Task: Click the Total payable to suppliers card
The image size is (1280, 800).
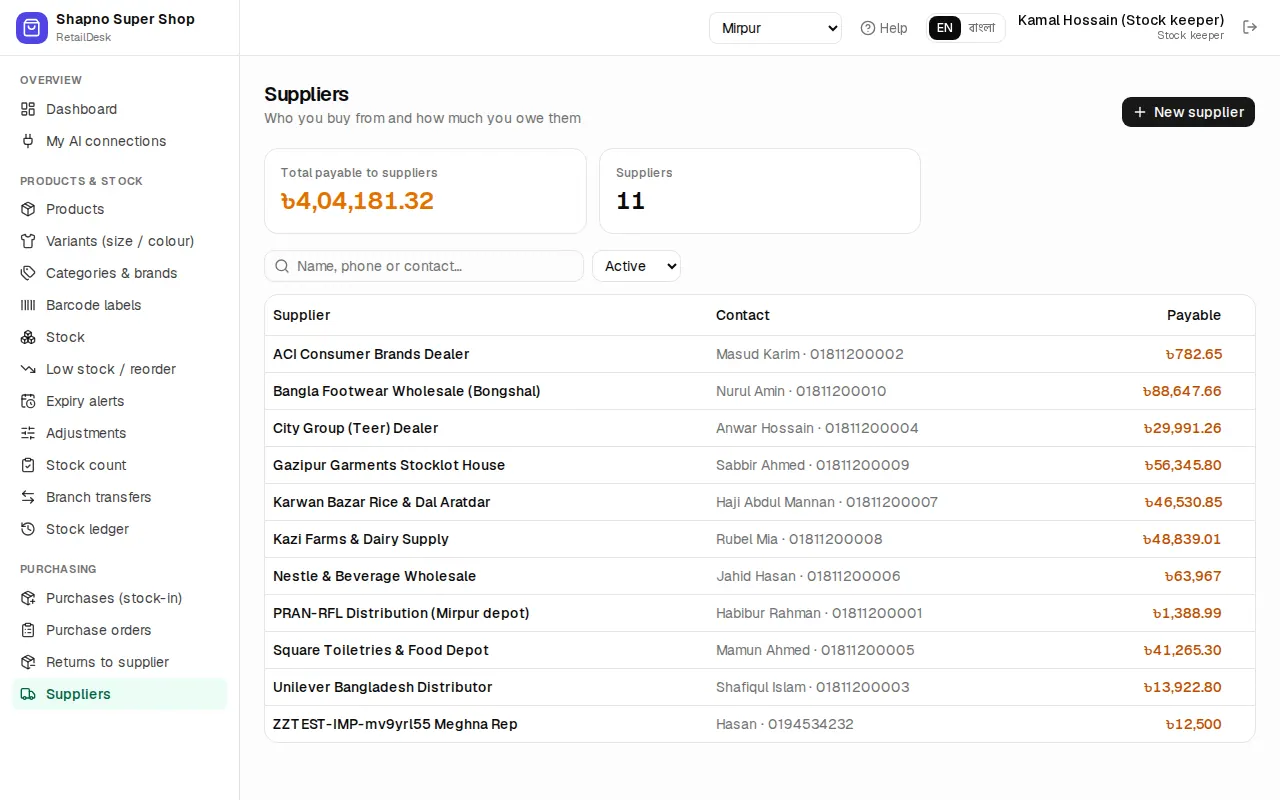Action: (x=425, y=191)
